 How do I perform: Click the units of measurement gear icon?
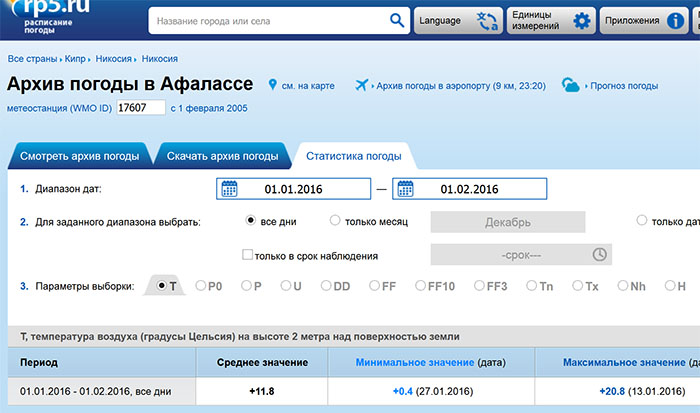tap(582, 21)
